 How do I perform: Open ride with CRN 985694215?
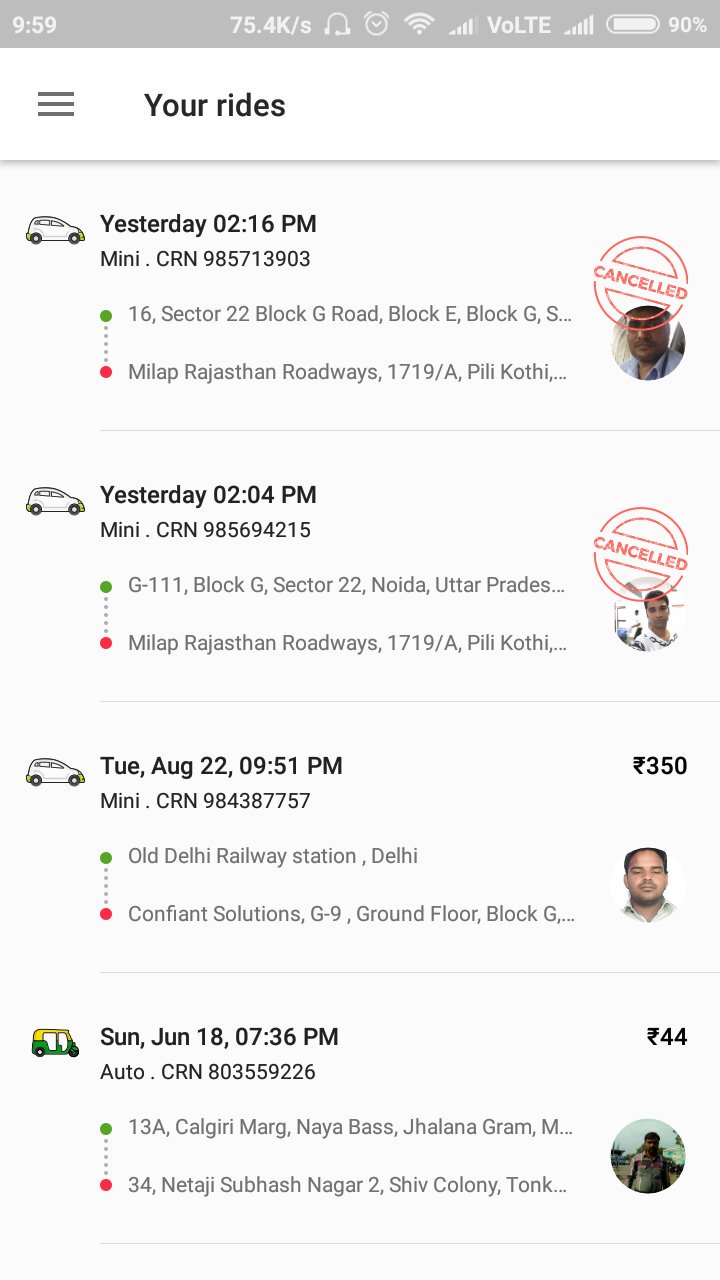pos(205,530)
